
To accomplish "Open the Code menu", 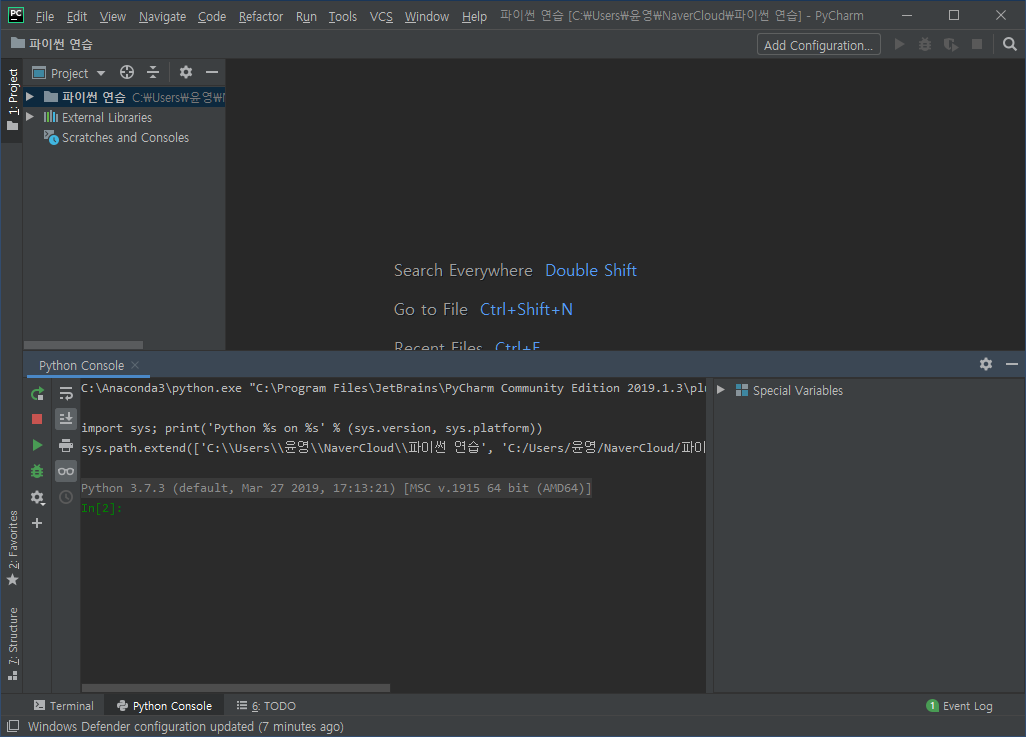I will [212, 16].
